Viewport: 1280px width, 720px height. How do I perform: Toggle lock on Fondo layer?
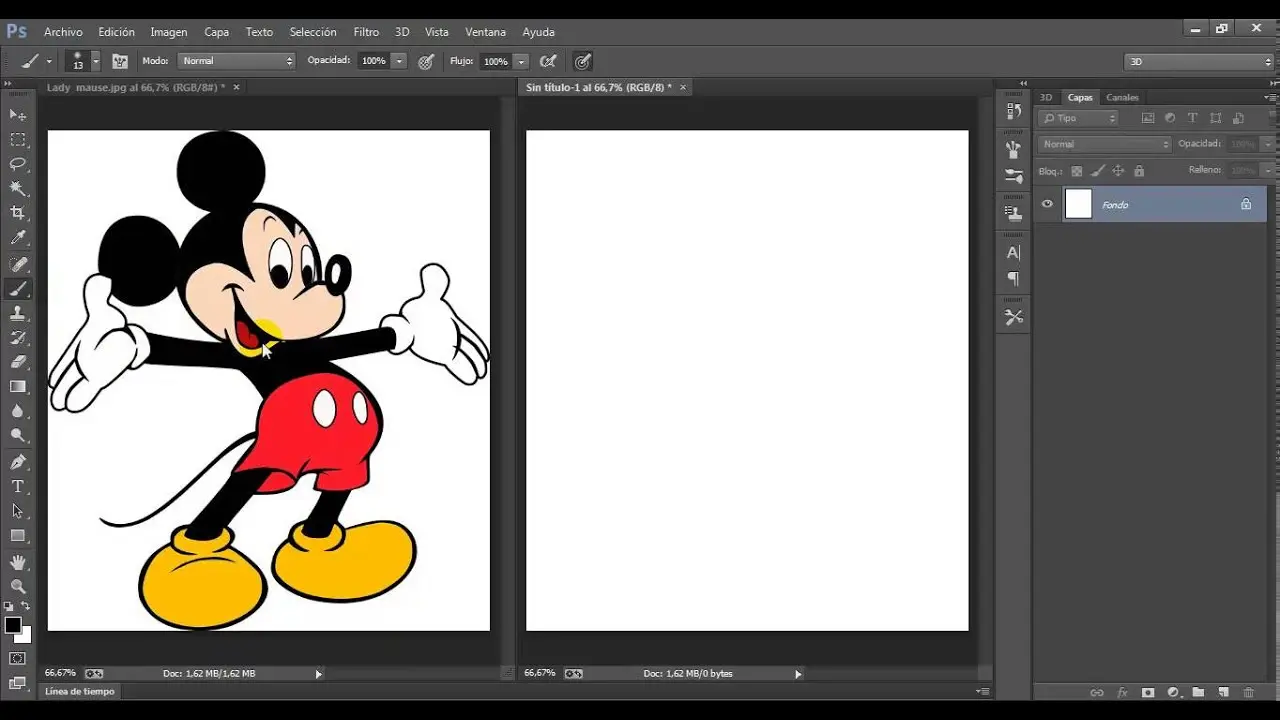click(x=1246, y=204)
